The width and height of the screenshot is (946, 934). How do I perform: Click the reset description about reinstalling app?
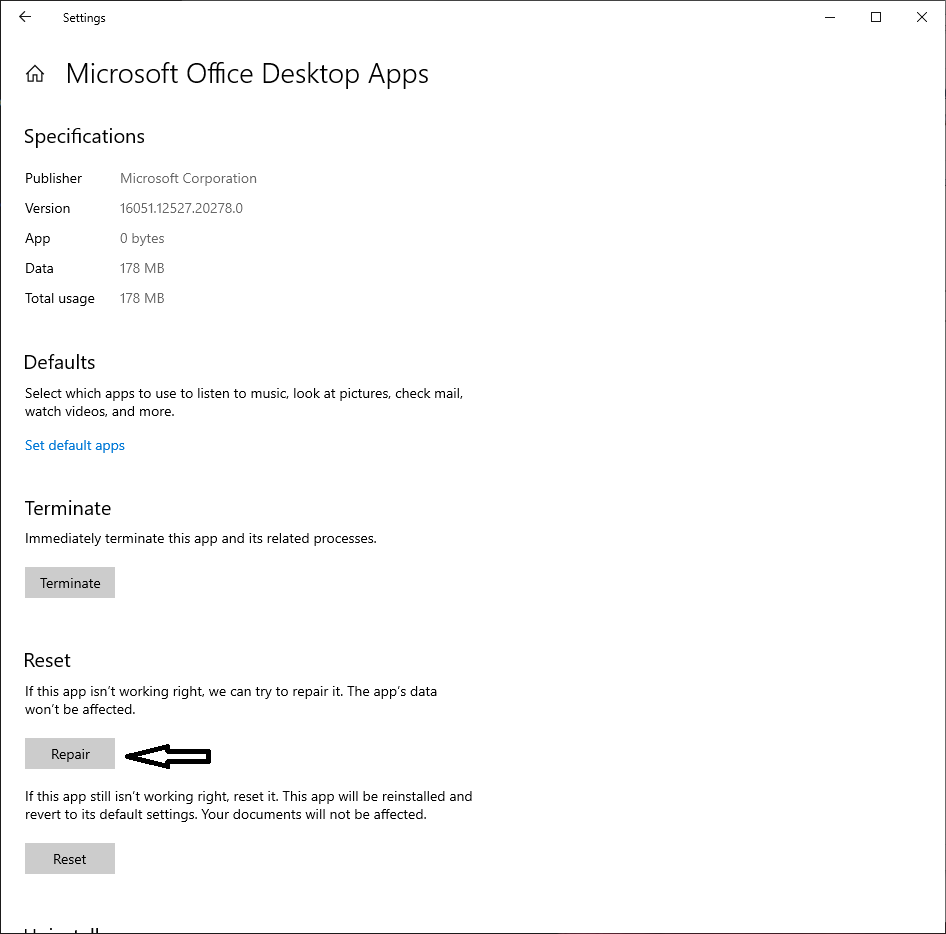point(249,805)
